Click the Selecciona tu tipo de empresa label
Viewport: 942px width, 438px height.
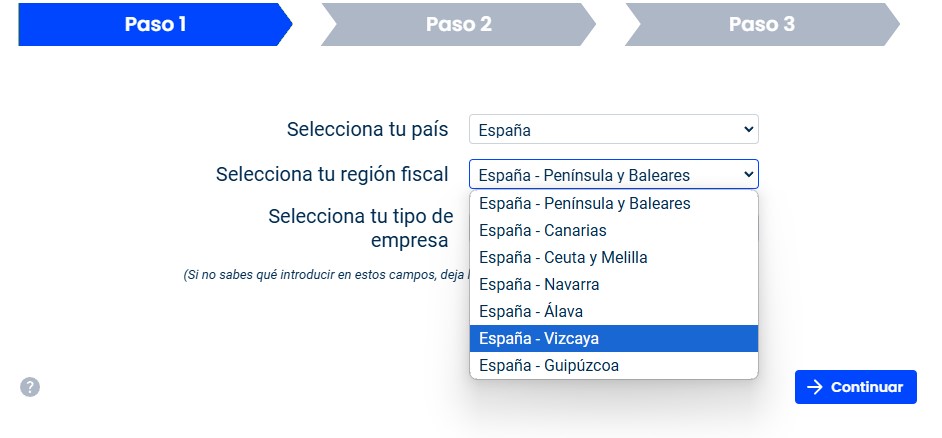pyautogui.click(x=360, y=228)
